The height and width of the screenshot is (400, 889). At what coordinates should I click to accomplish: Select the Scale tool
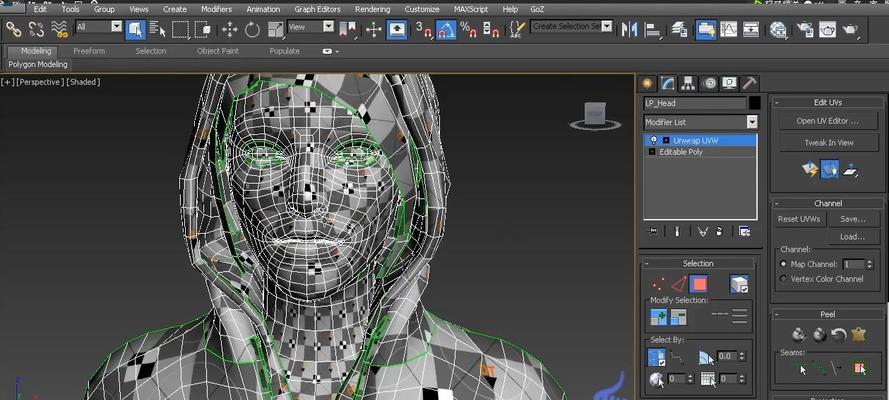click(276, 29)
